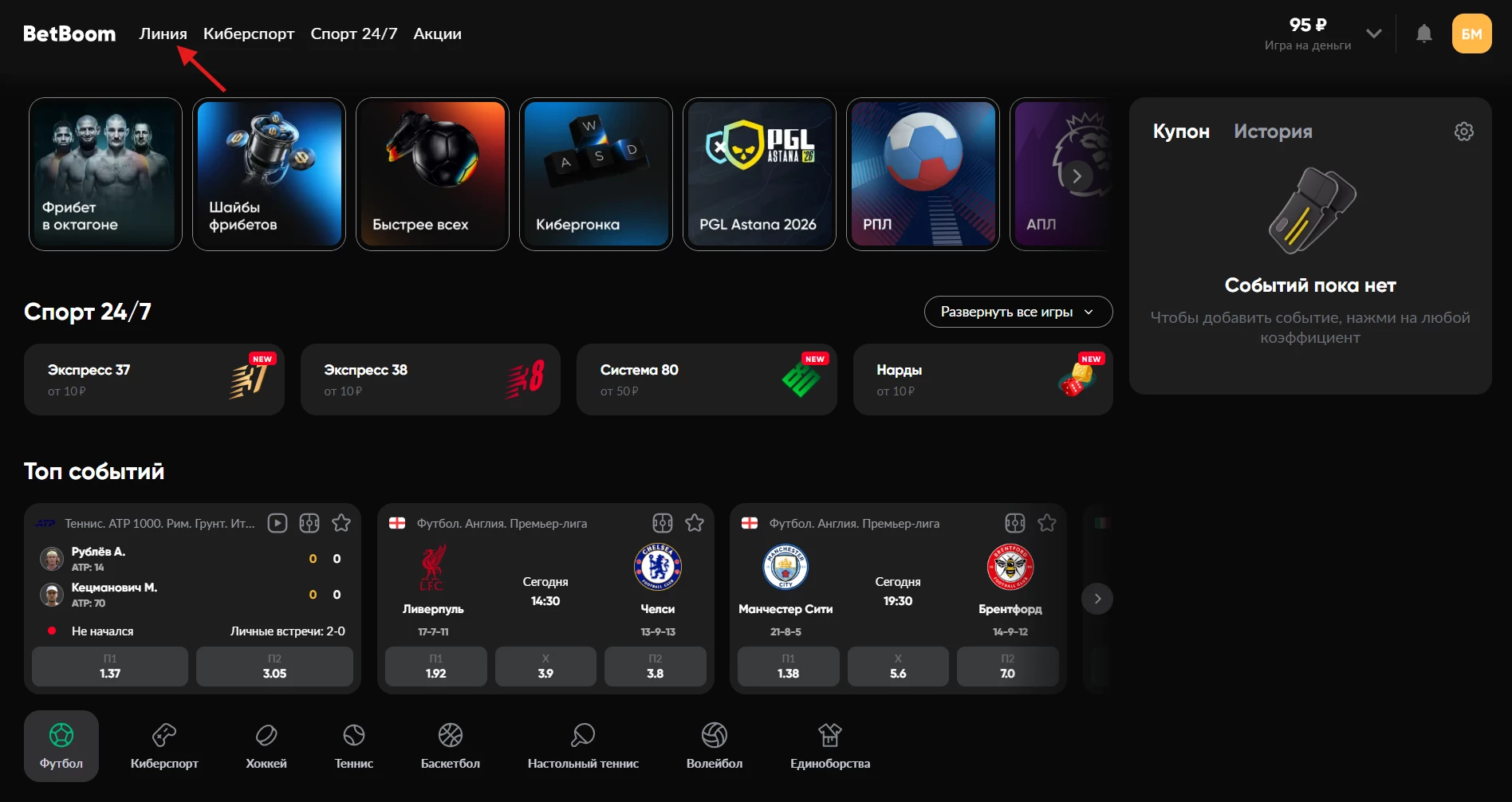This screenshot has width=1512, height=802.
Task: Open match tracker for Рублёв tennis match
Action: pos(309,523)
